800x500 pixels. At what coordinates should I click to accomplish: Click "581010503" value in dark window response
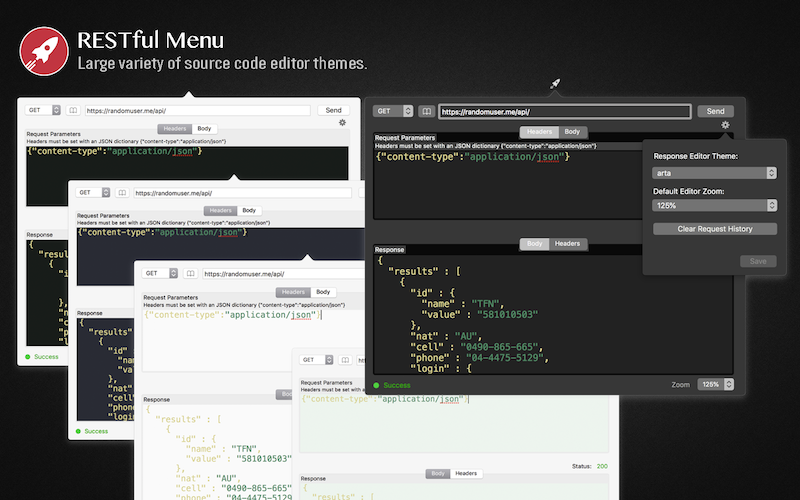(x=507, y=314)
